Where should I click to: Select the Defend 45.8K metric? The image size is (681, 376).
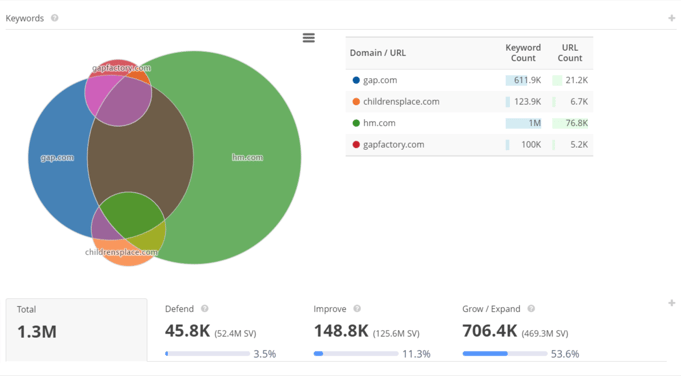pyautogui.click(x=187, y=331)
